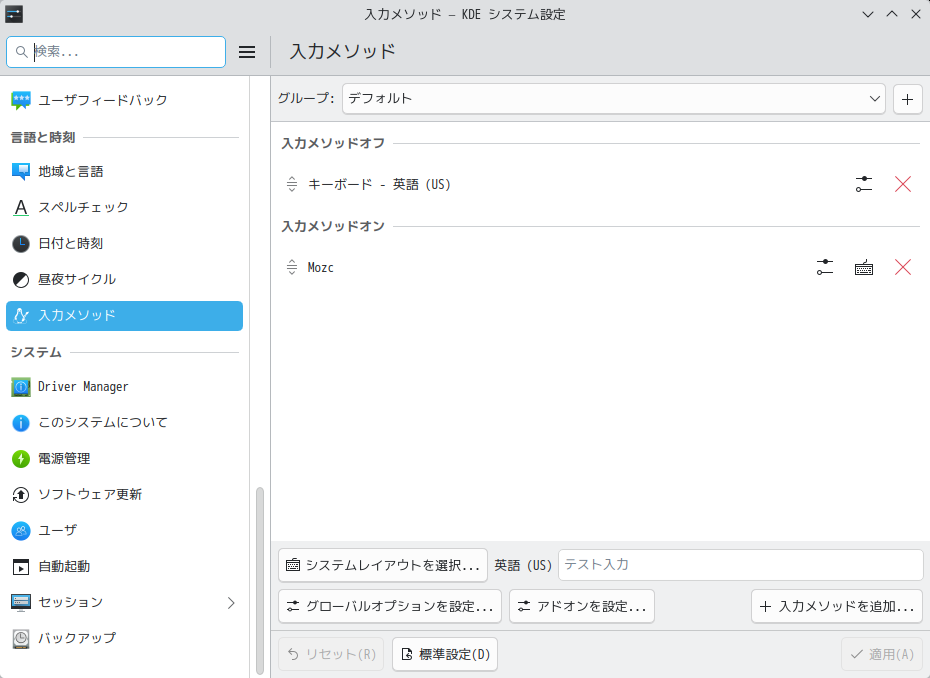Click Mozc keyboard layout icon

(x=864, y=268)
